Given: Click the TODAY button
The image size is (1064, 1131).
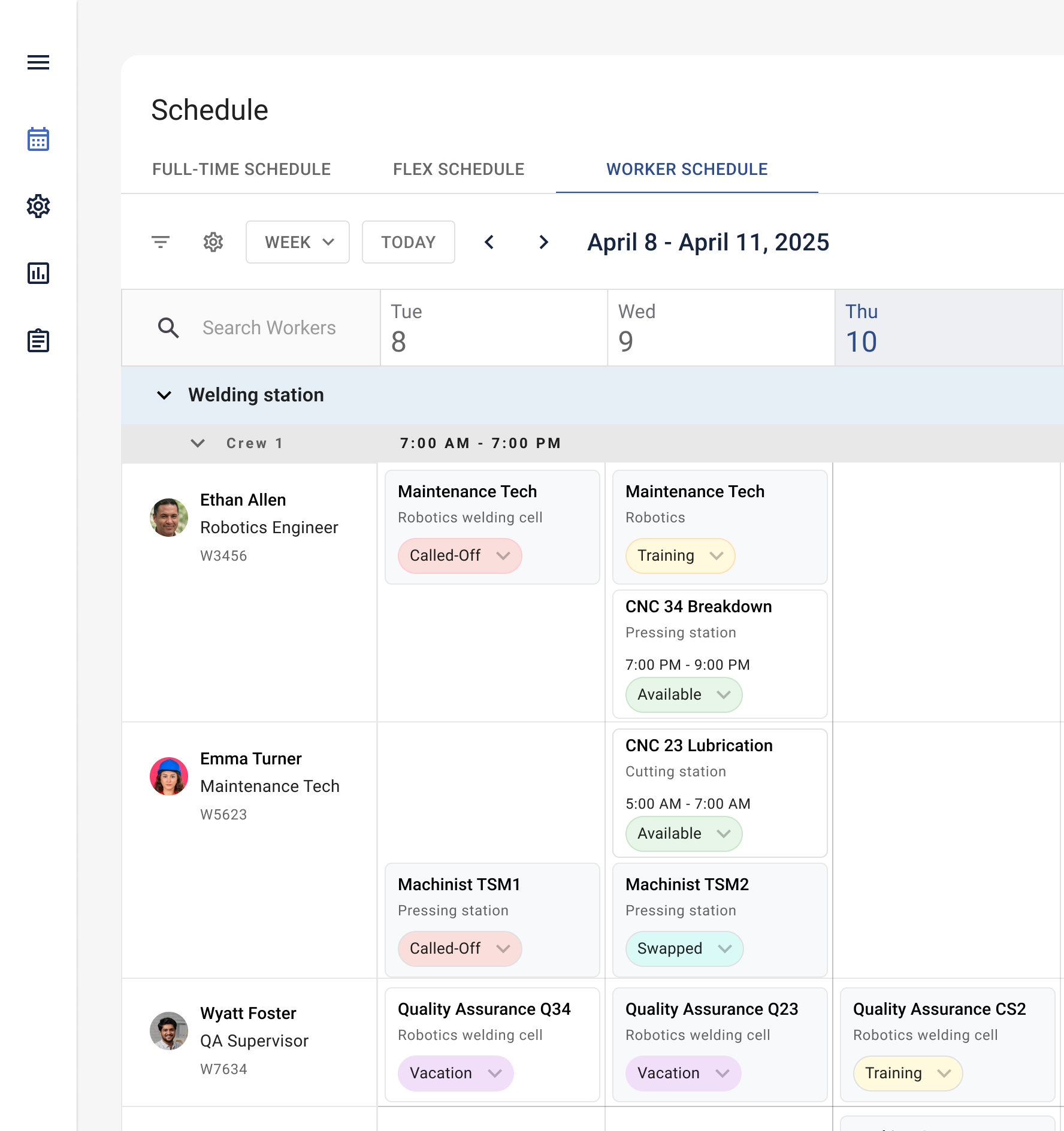Looking at the screenshot, I should (408, 242).
